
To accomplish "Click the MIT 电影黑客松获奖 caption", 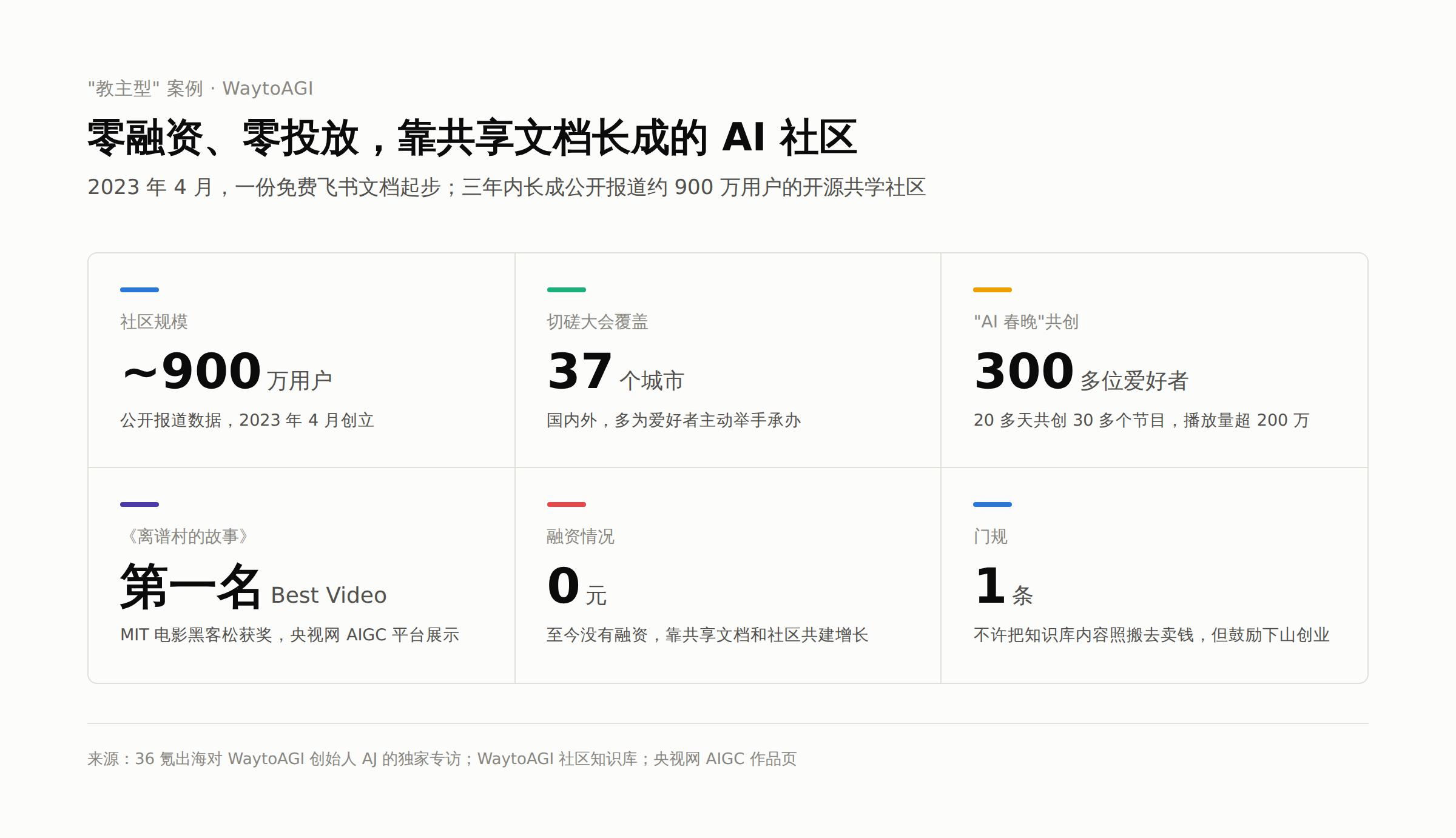I will click(289, 634).
